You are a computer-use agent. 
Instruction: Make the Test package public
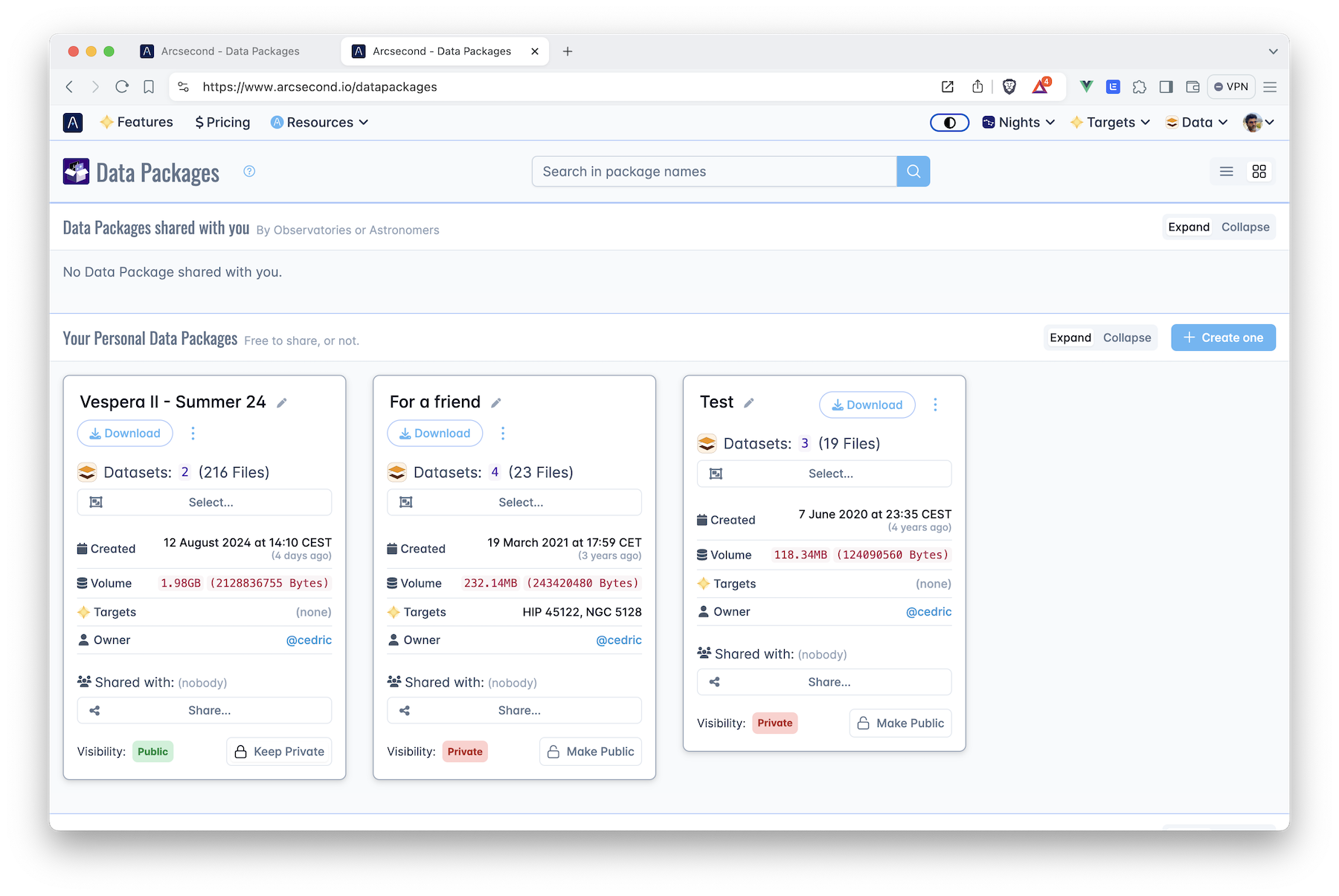900,723
